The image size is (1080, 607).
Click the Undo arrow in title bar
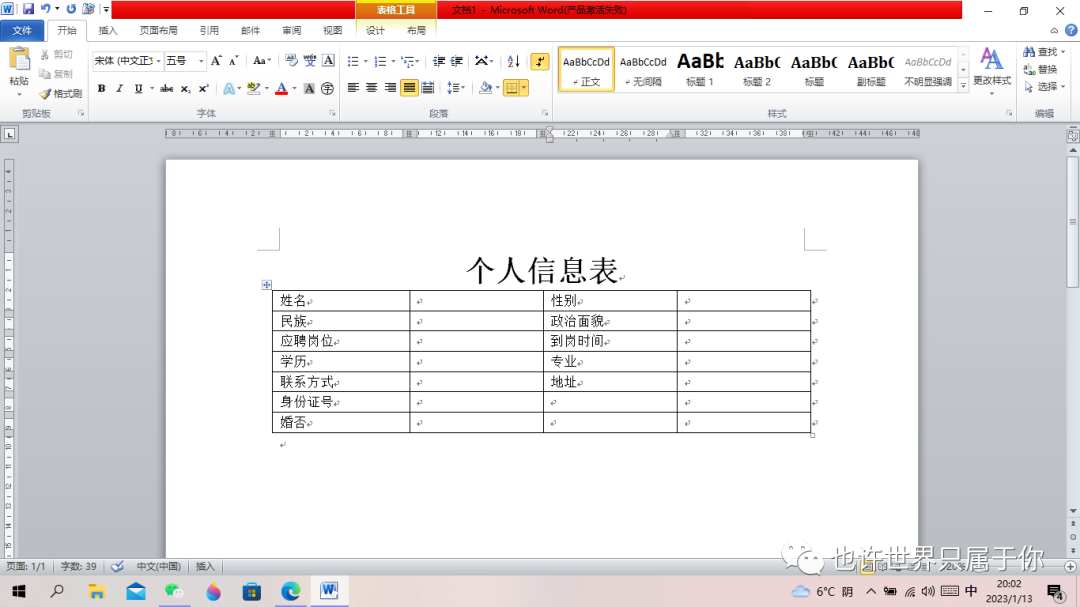pyautogui.click(x=45, y=9)
